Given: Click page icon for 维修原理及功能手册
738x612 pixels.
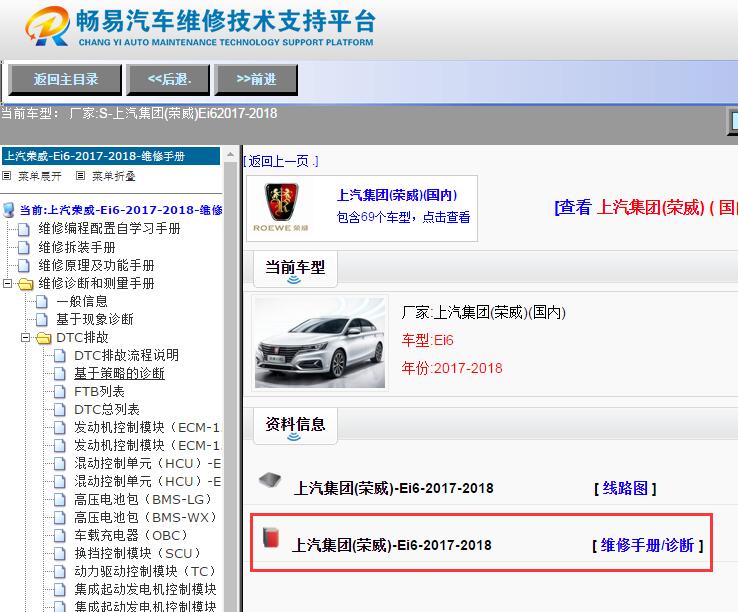Looking at the screenshot, I should (24, 266).
